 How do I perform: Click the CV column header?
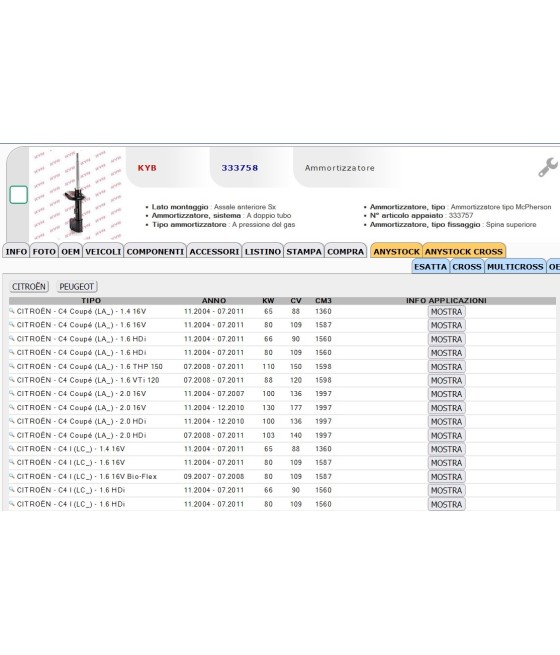296,301
